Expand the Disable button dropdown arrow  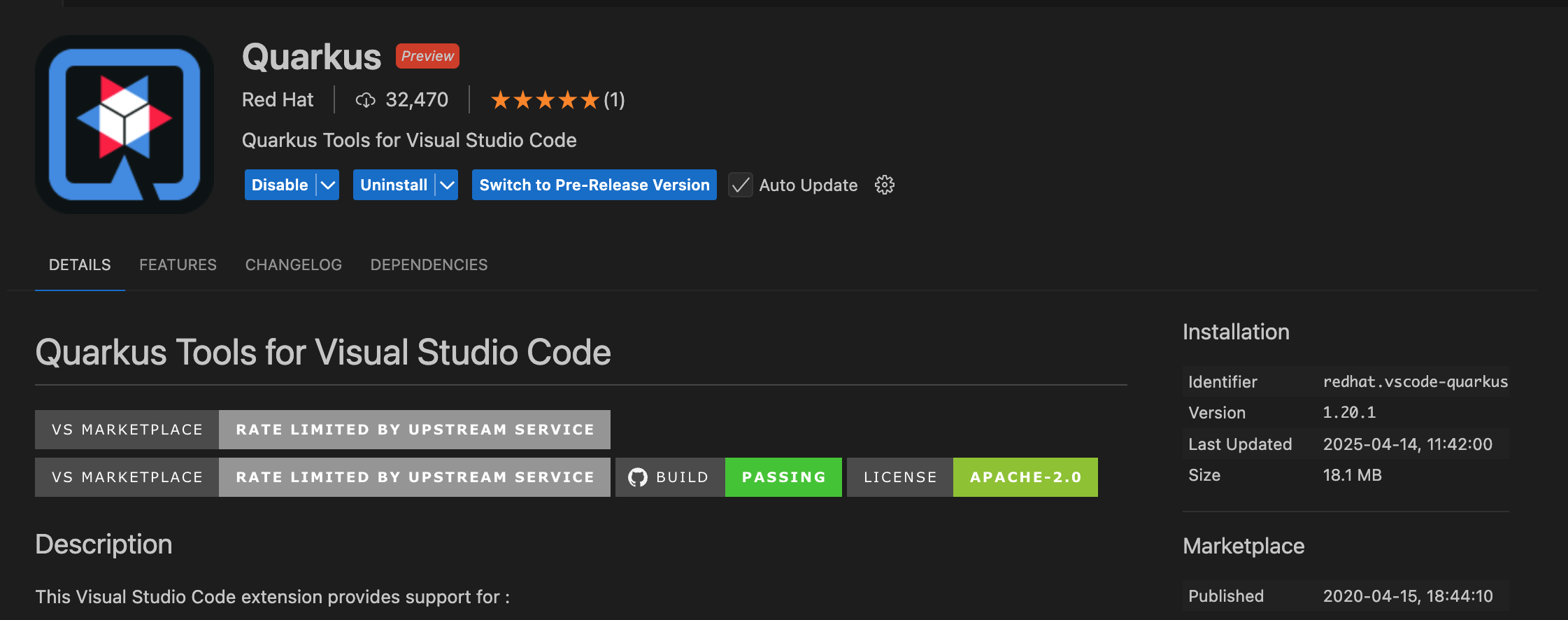[x=328, y=185]
